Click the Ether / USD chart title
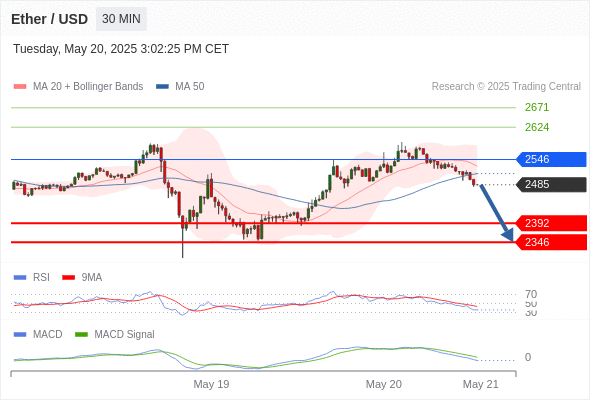 [49, 19]
